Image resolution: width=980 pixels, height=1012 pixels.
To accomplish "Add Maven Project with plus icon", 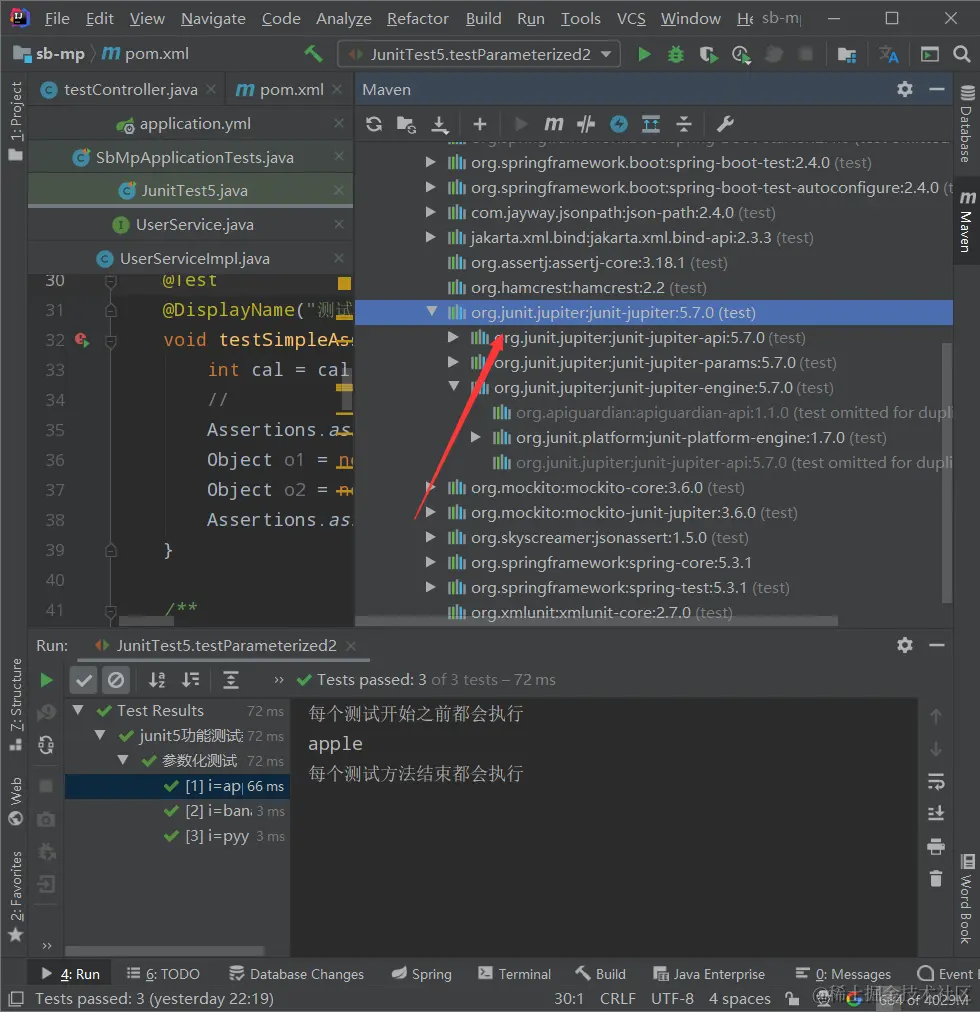I will tap(480, 123).
